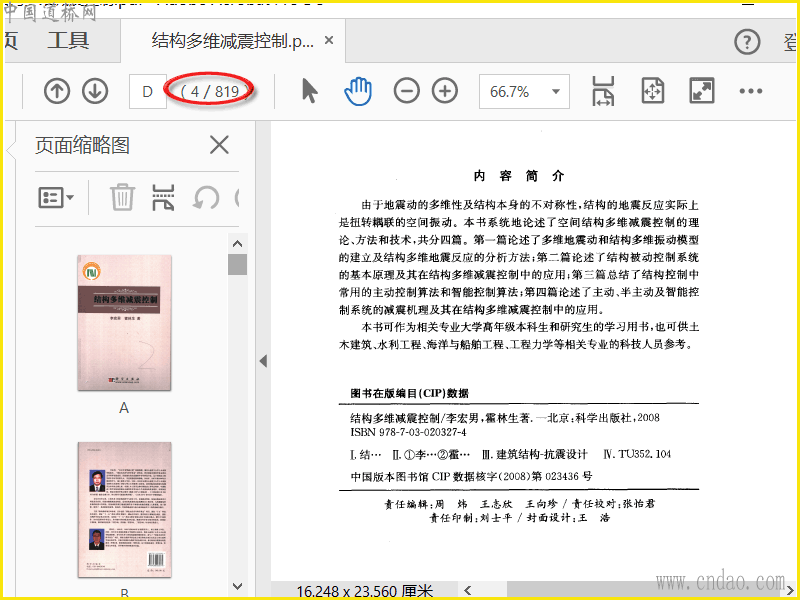This screenshot has height=600, width=800.
Task: Click the 页面缩略图 panel title
Action: click(82, 145)
